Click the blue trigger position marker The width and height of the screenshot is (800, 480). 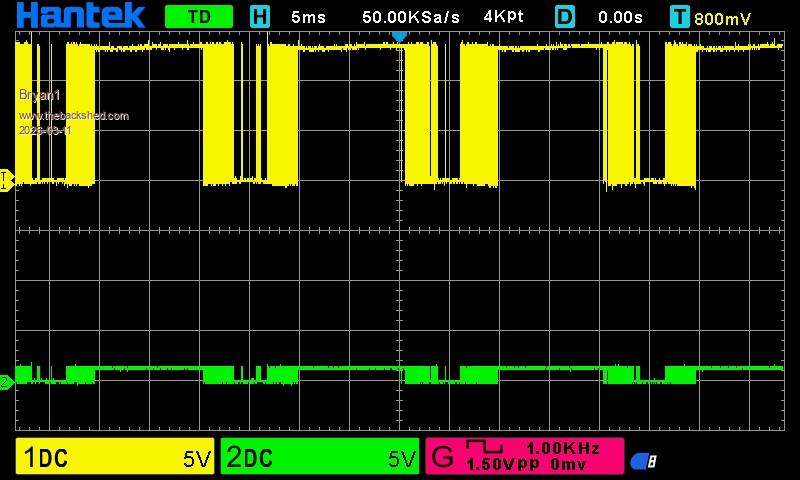[399, 36]
